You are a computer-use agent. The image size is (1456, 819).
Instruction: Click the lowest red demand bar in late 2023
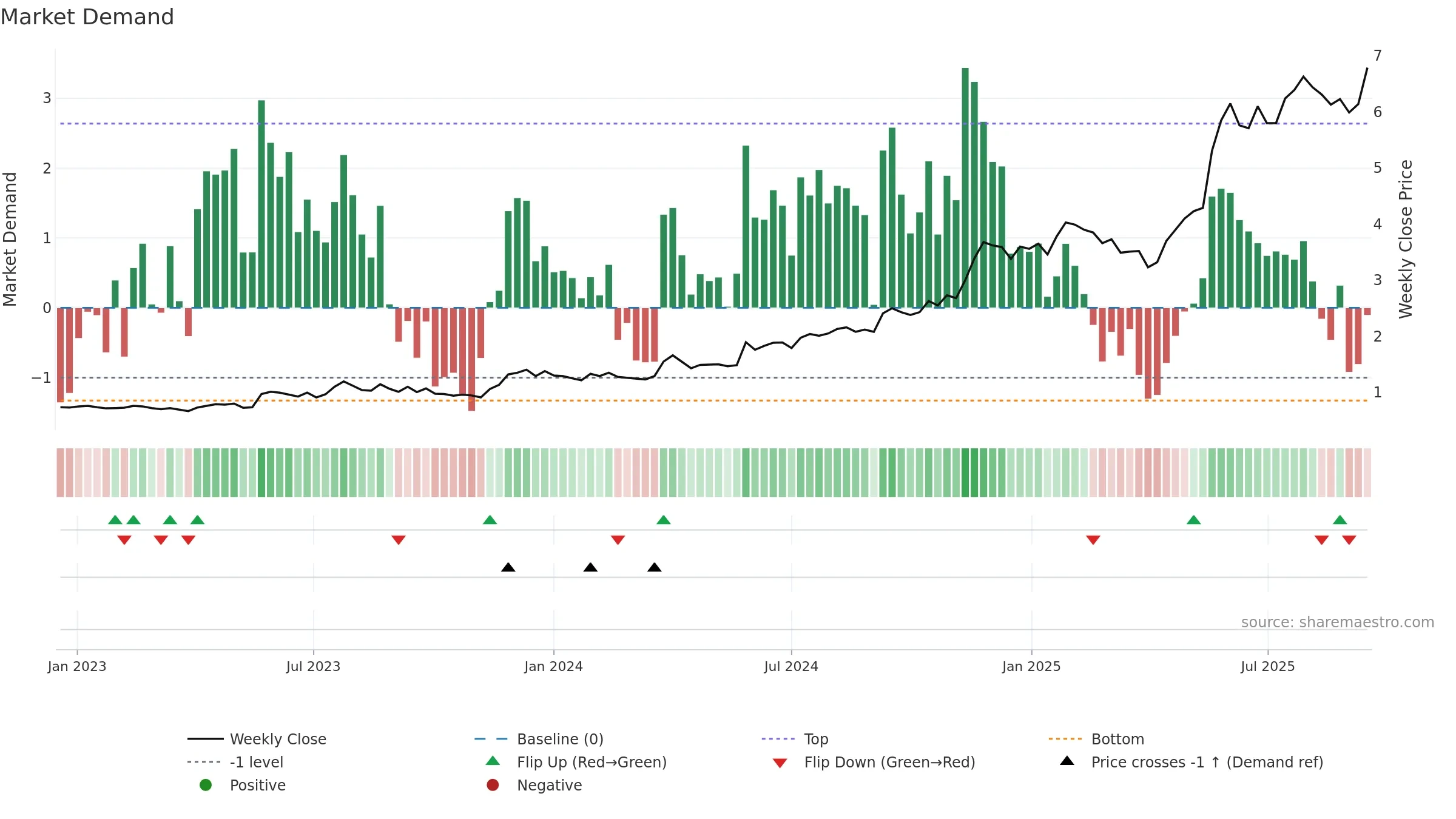[471, 359]
